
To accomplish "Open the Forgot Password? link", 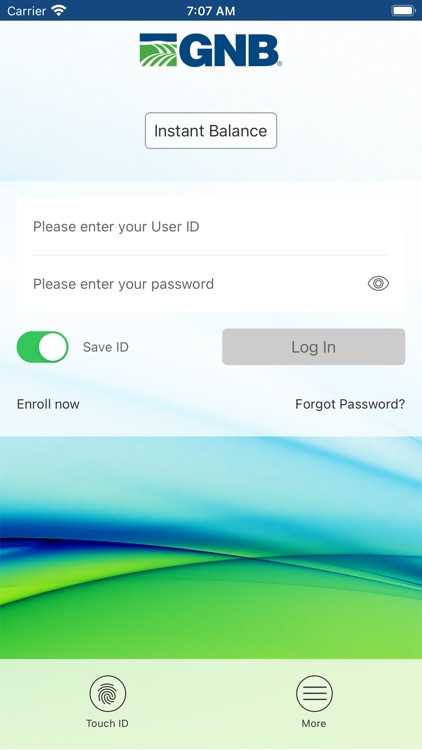I will pos(350,404).
